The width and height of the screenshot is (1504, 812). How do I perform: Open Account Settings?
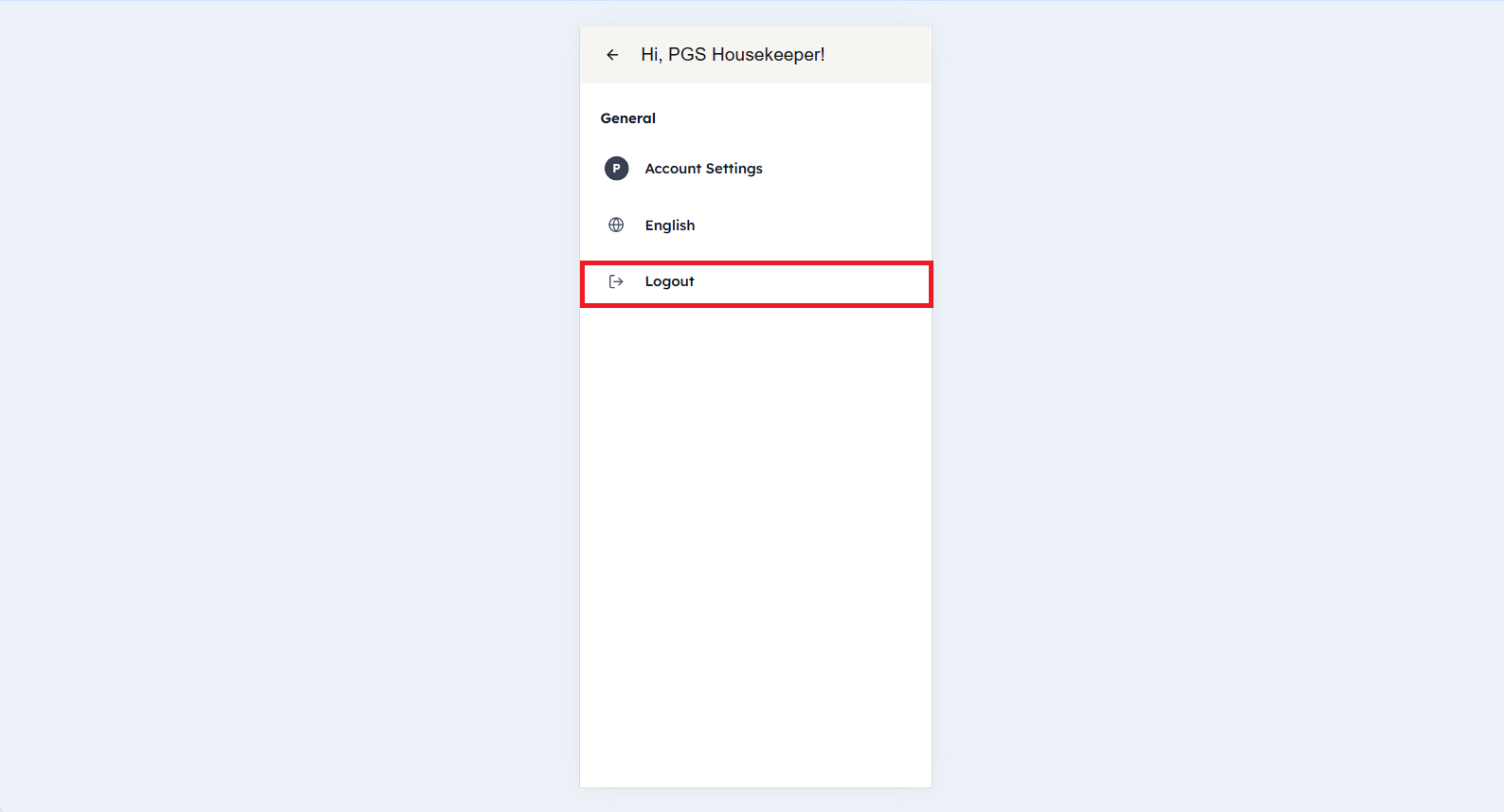coord(703,169)
